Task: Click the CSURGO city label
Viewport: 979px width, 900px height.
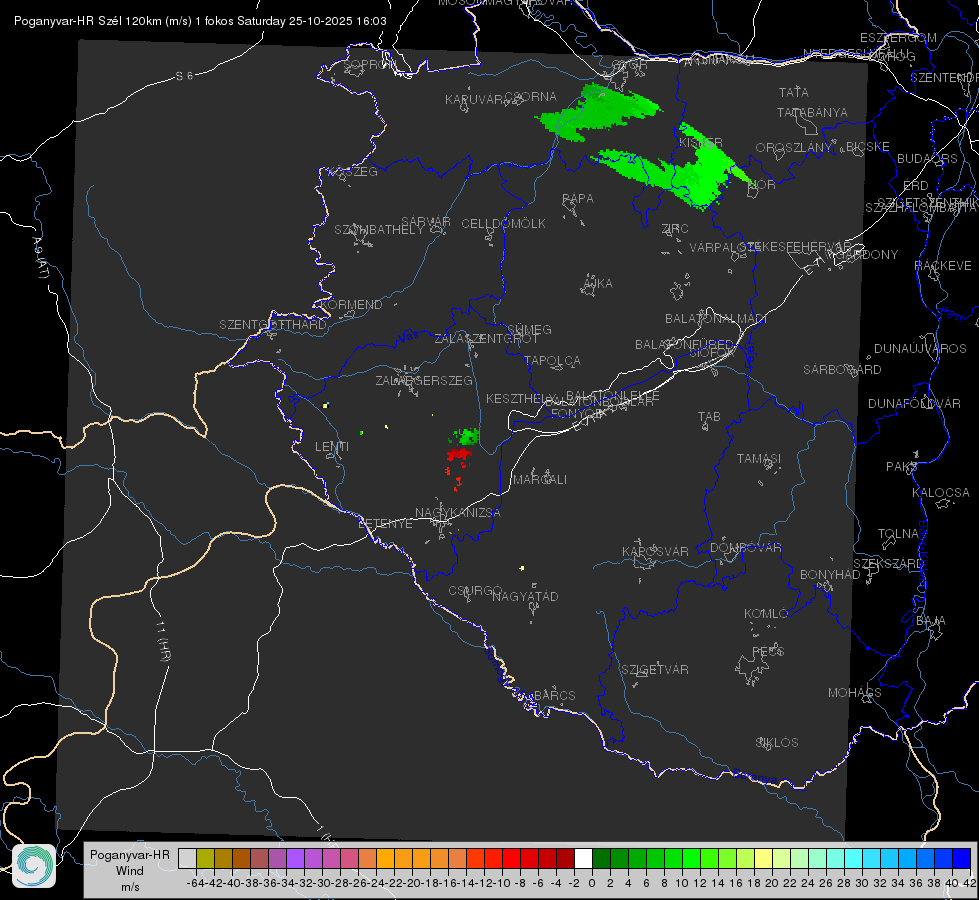Action: 475,591
